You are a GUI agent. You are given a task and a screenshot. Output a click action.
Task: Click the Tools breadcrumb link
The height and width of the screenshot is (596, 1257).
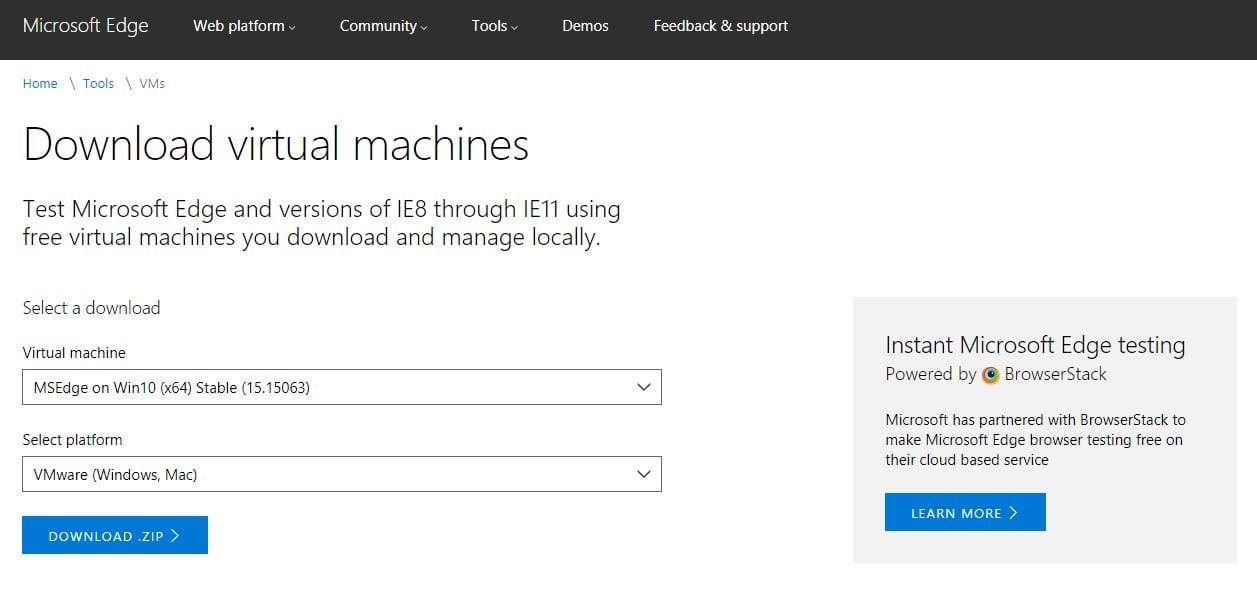[98, 84]
